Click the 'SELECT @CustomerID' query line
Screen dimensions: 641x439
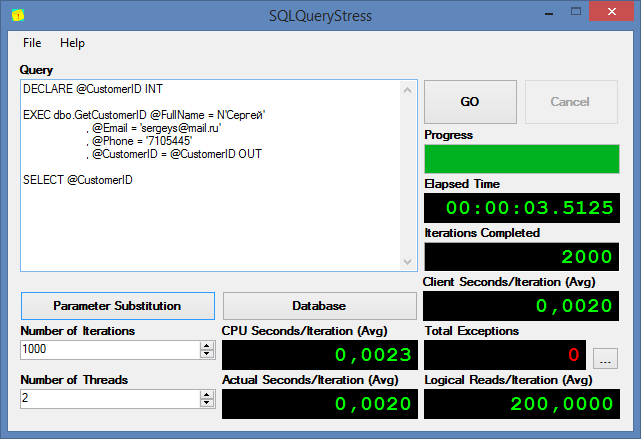click(78, 180)
